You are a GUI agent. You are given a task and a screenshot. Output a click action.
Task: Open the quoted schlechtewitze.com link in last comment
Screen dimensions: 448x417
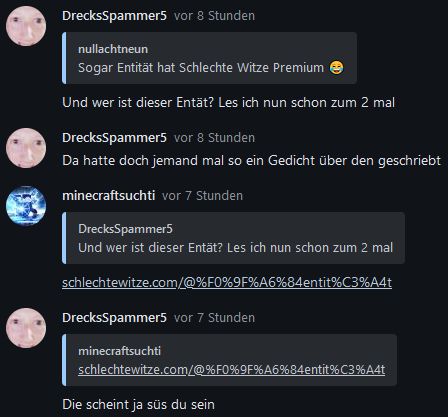coord(232,370)
